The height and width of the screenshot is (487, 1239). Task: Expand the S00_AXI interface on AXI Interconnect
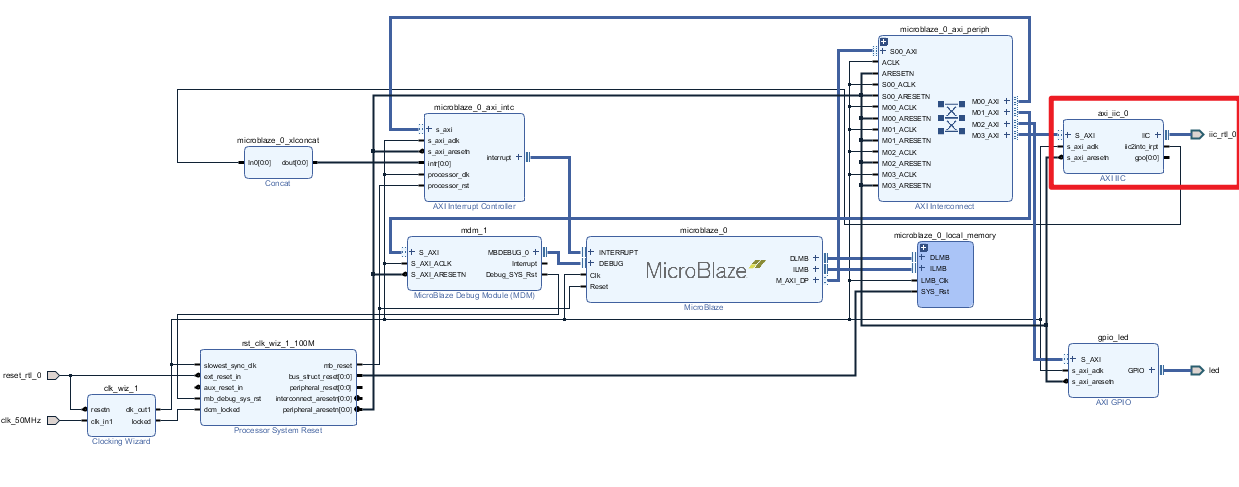pos(883,51)
